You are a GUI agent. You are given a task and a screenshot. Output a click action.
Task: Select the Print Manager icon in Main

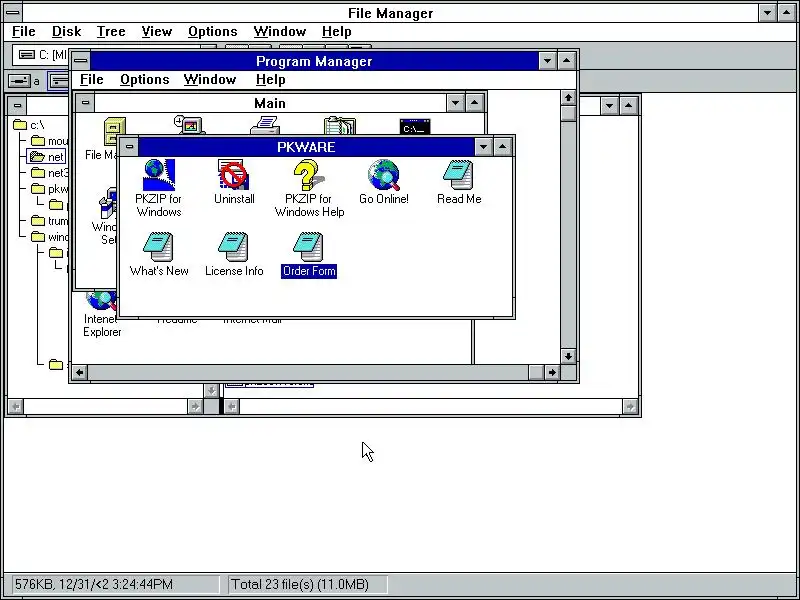point(265,125)
